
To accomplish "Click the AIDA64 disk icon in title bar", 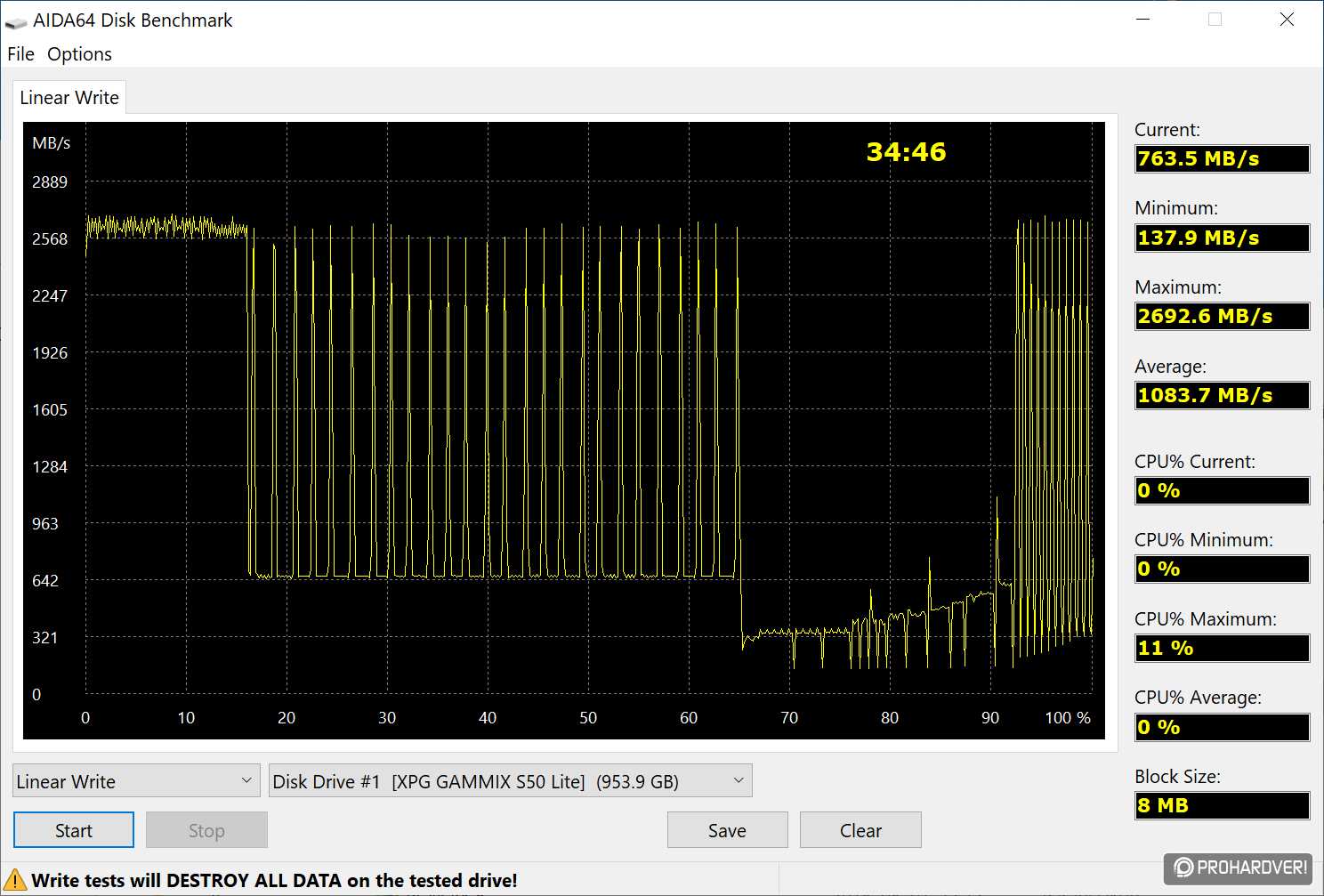I will click(16, 21).
